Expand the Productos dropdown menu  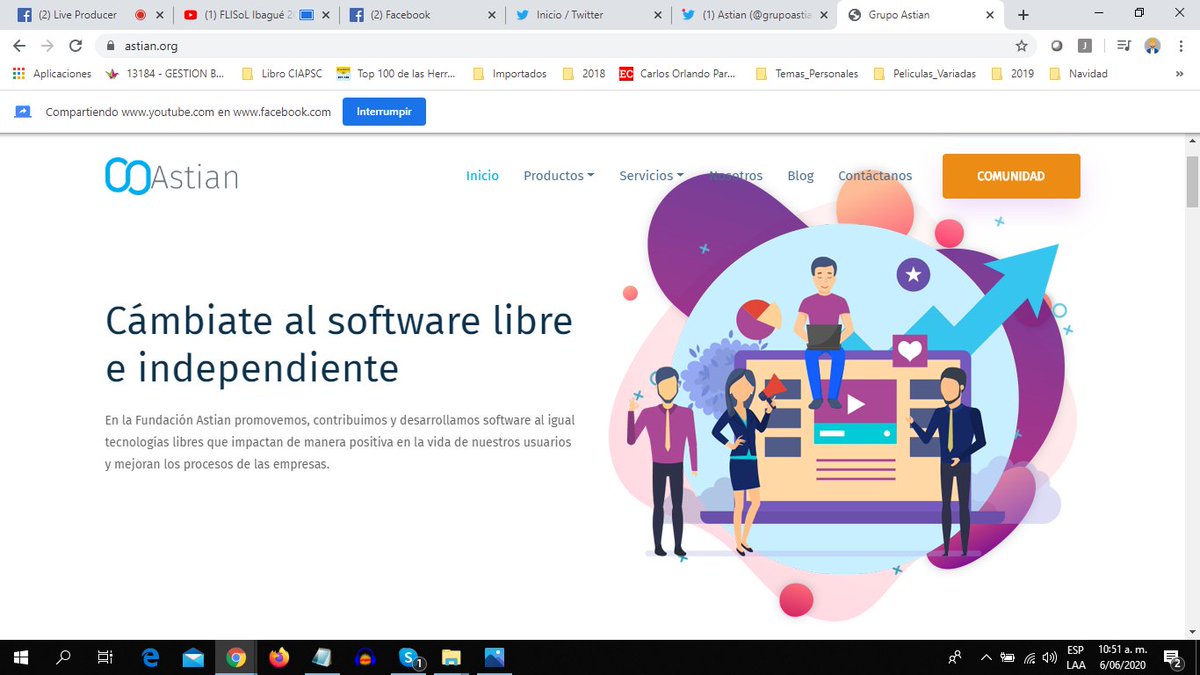[x=559, y=175]
